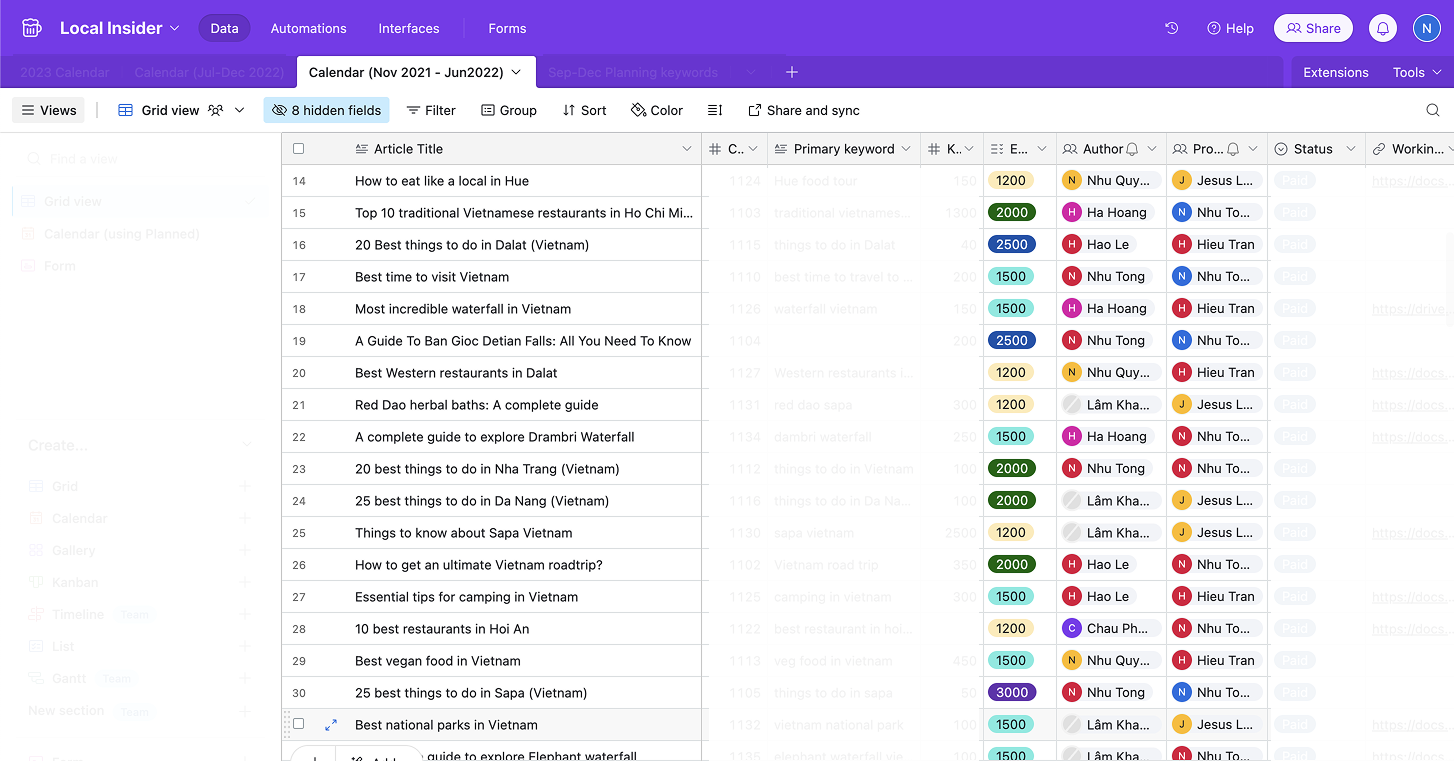The width and height of the screenshot is (1454, 761).
Task: Open the Color option in toolbar
Action: click(657, 110)
